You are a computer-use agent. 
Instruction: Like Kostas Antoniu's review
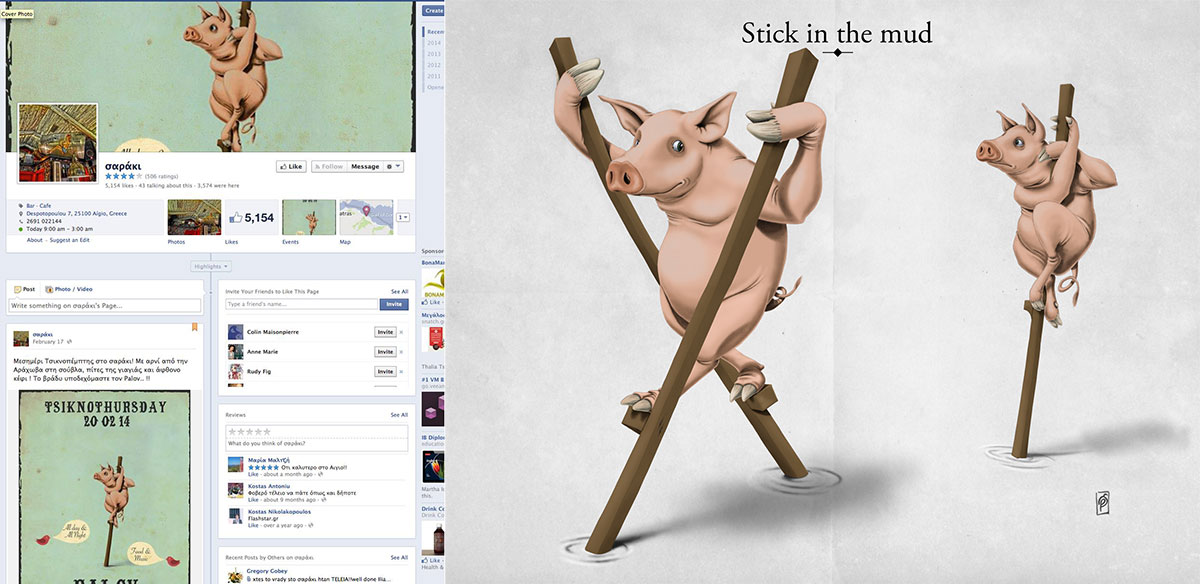point(252,499)
